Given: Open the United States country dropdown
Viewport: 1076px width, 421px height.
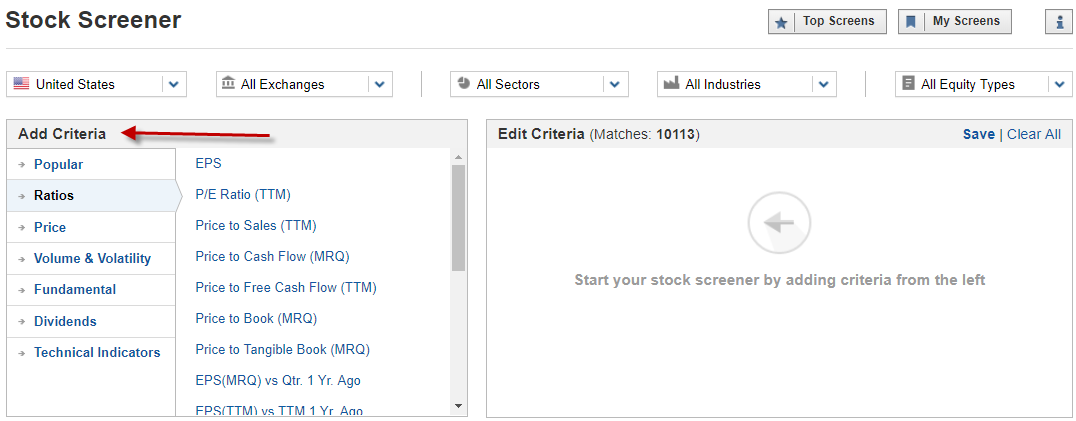Looking at the screenshot, I should coord(174,84).
